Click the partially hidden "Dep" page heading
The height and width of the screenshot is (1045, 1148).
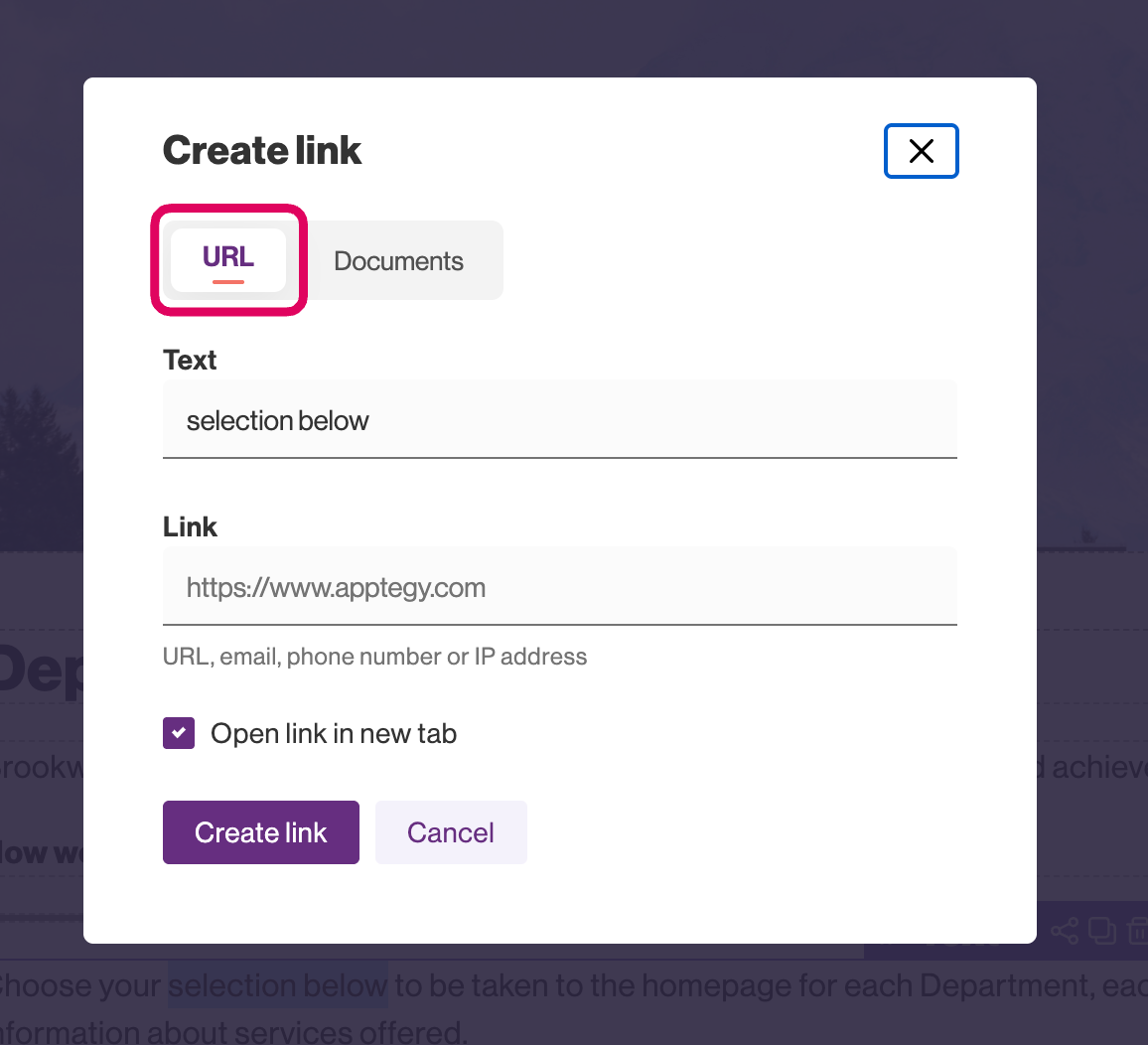42,671
